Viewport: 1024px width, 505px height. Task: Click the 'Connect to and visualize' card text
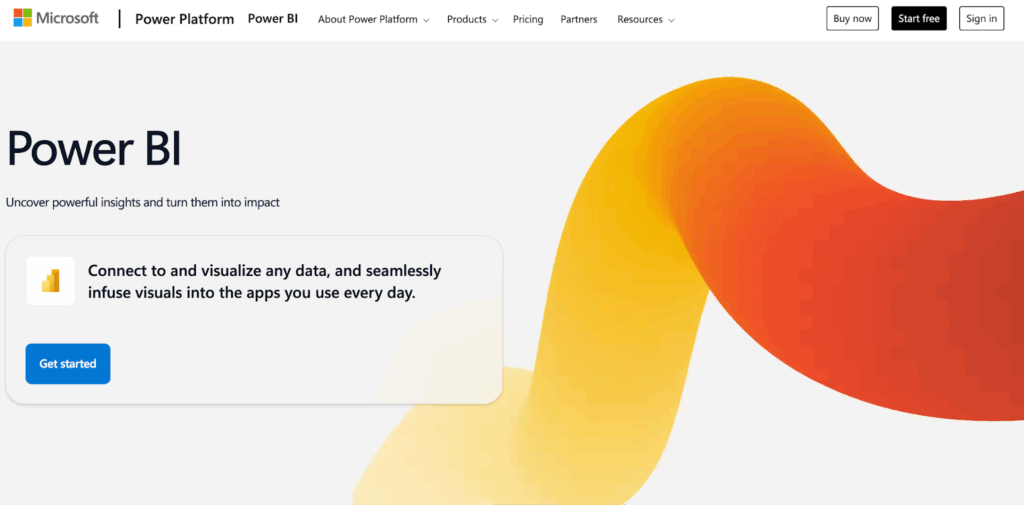[x=264, y=282]
